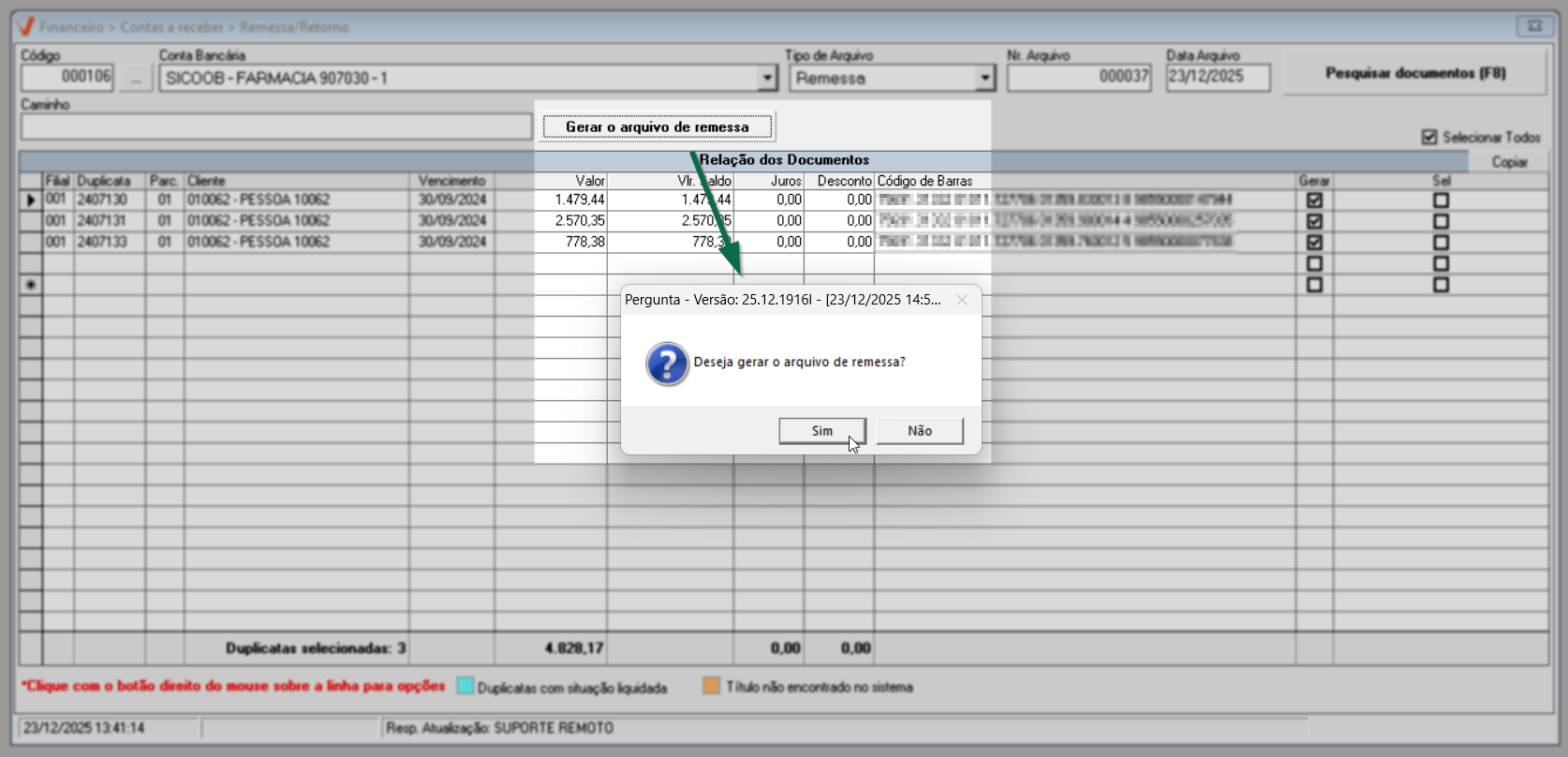Edit the Data Arquivo date field
Screen dimensions: 1568x757
[1219, 77]
